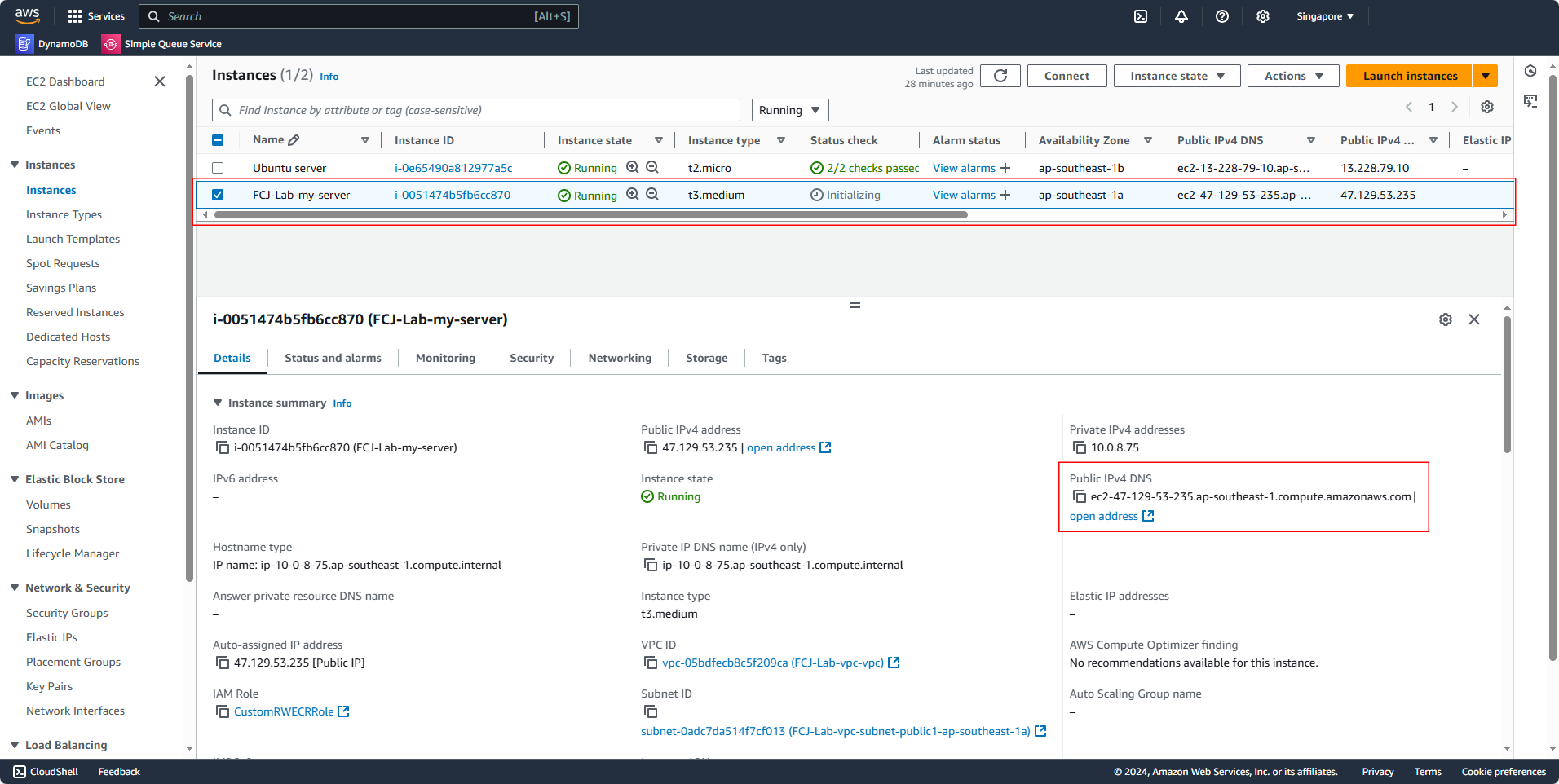This screenshot has width=1559, height=784.
Task: Open the notifications bell
Action: (1181, 16)
